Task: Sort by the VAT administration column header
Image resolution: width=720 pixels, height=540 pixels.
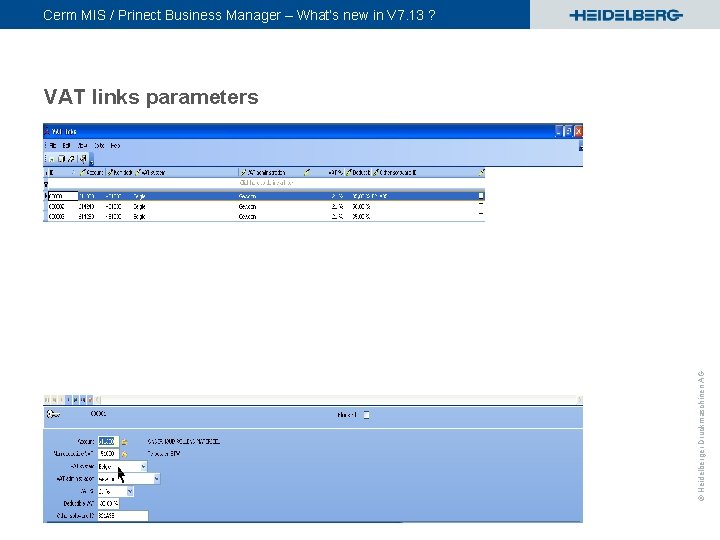Action: coord(271,173)
